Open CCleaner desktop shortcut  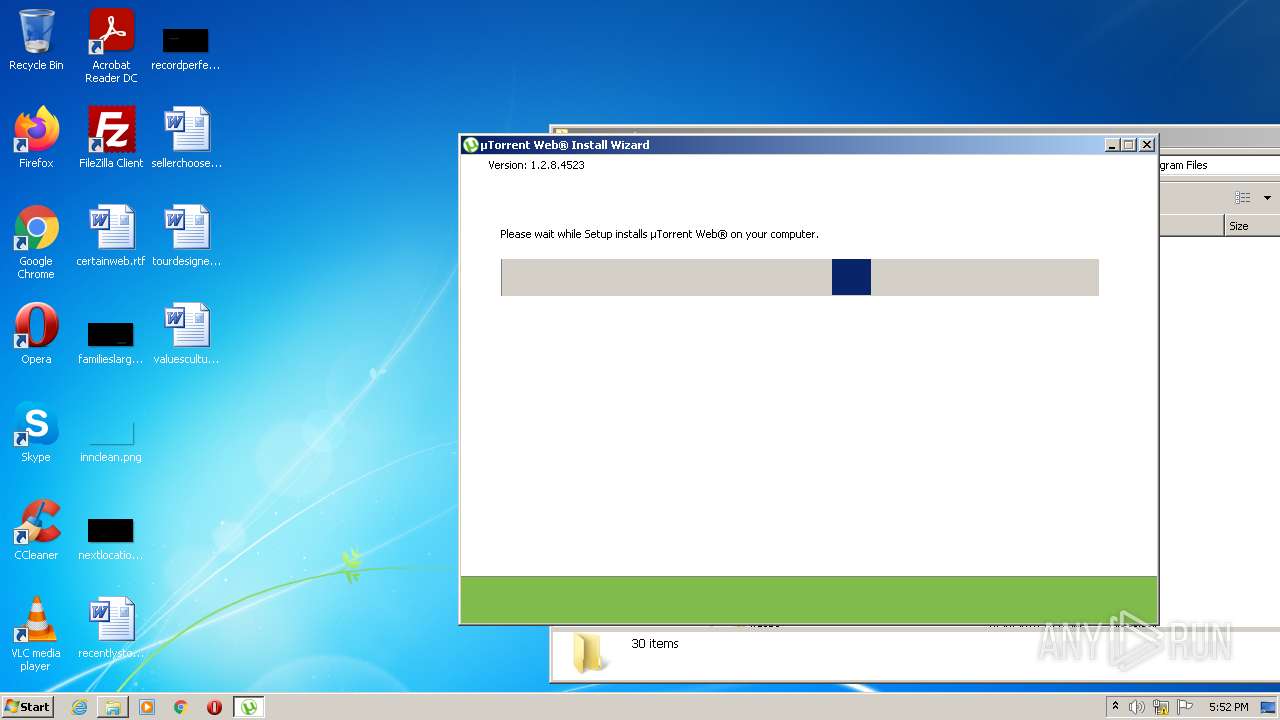pyautogui.click(x=36, y=530)
